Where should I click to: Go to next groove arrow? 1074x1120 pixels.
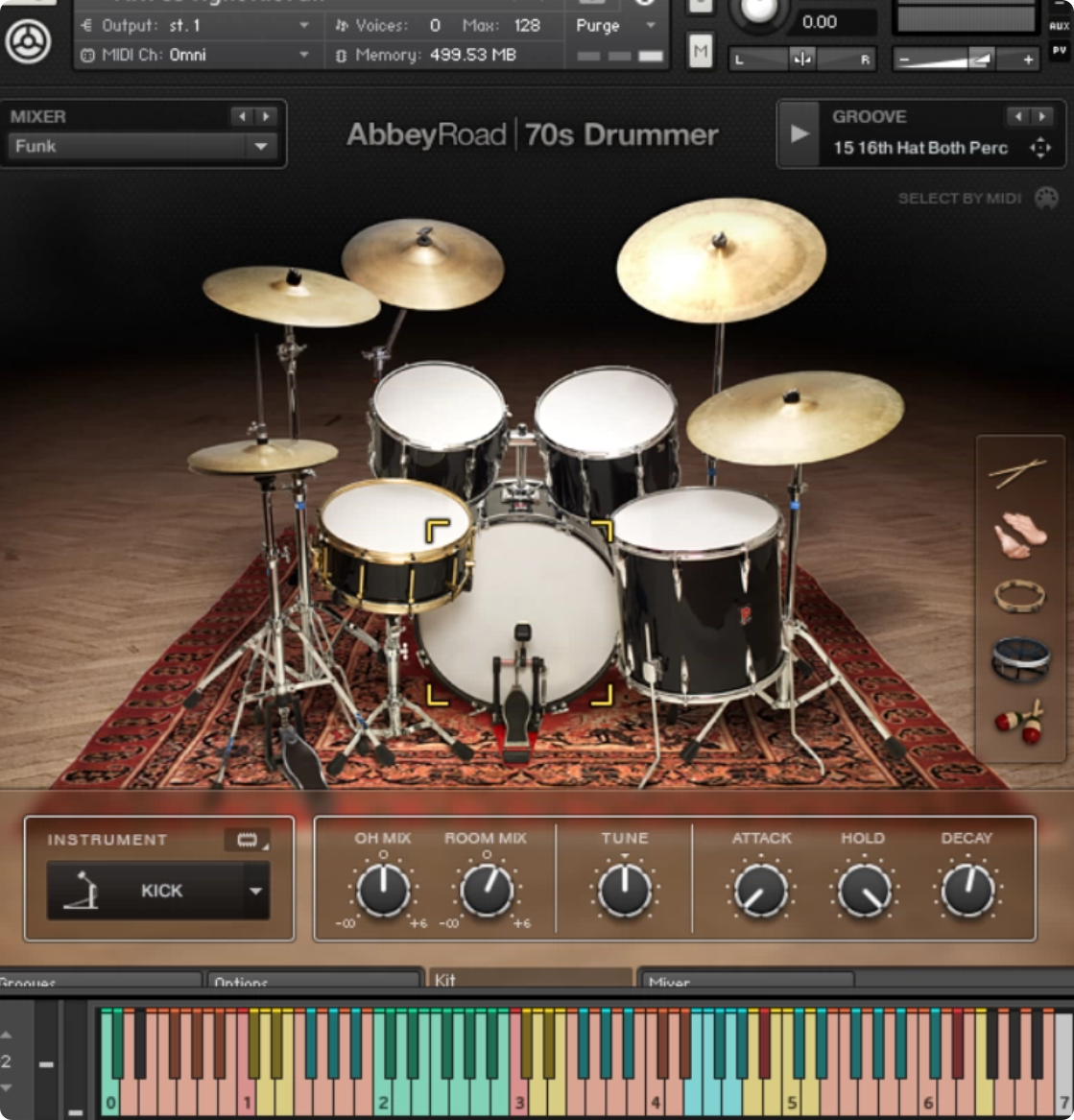tap(1042, 116)
